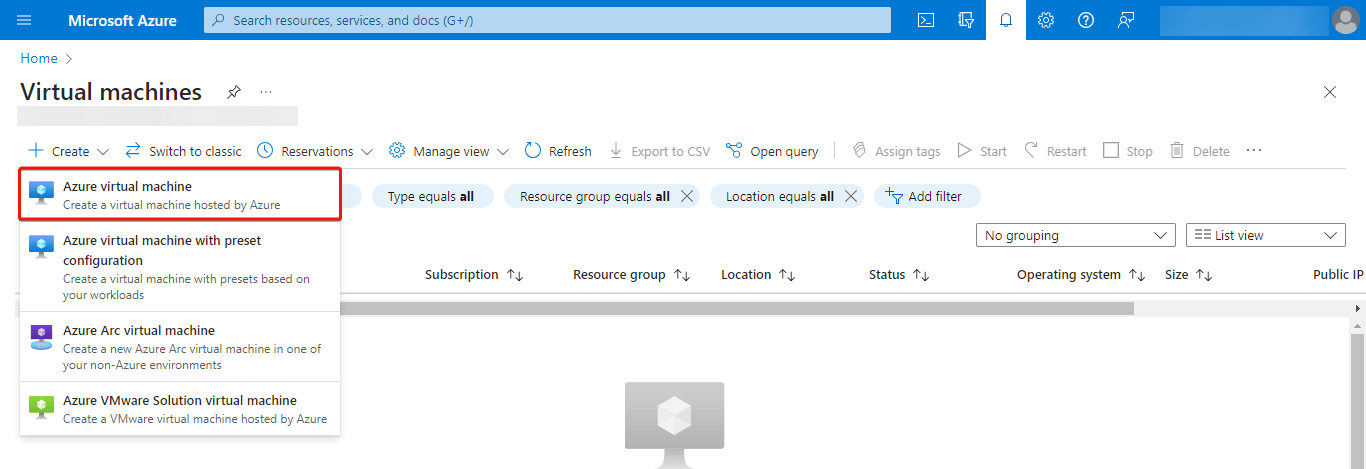The height and width of the screenshot is (469, 1366).
Task: Click the horizontal scrollbar thumb
Action: [x=737, y=309]
